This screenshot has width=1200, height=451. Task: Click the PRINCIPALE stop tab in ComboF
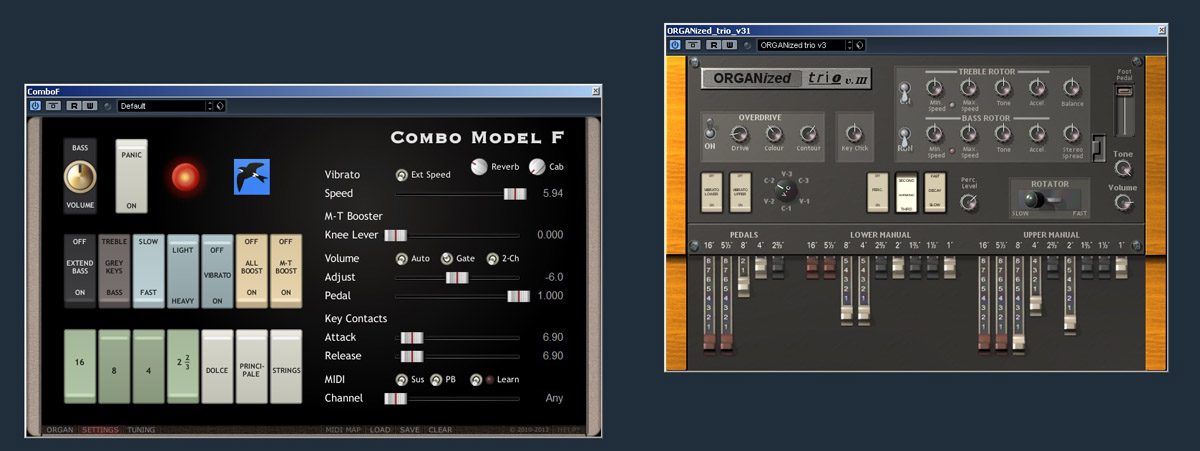pyautogui.click(x=252, y=367)
